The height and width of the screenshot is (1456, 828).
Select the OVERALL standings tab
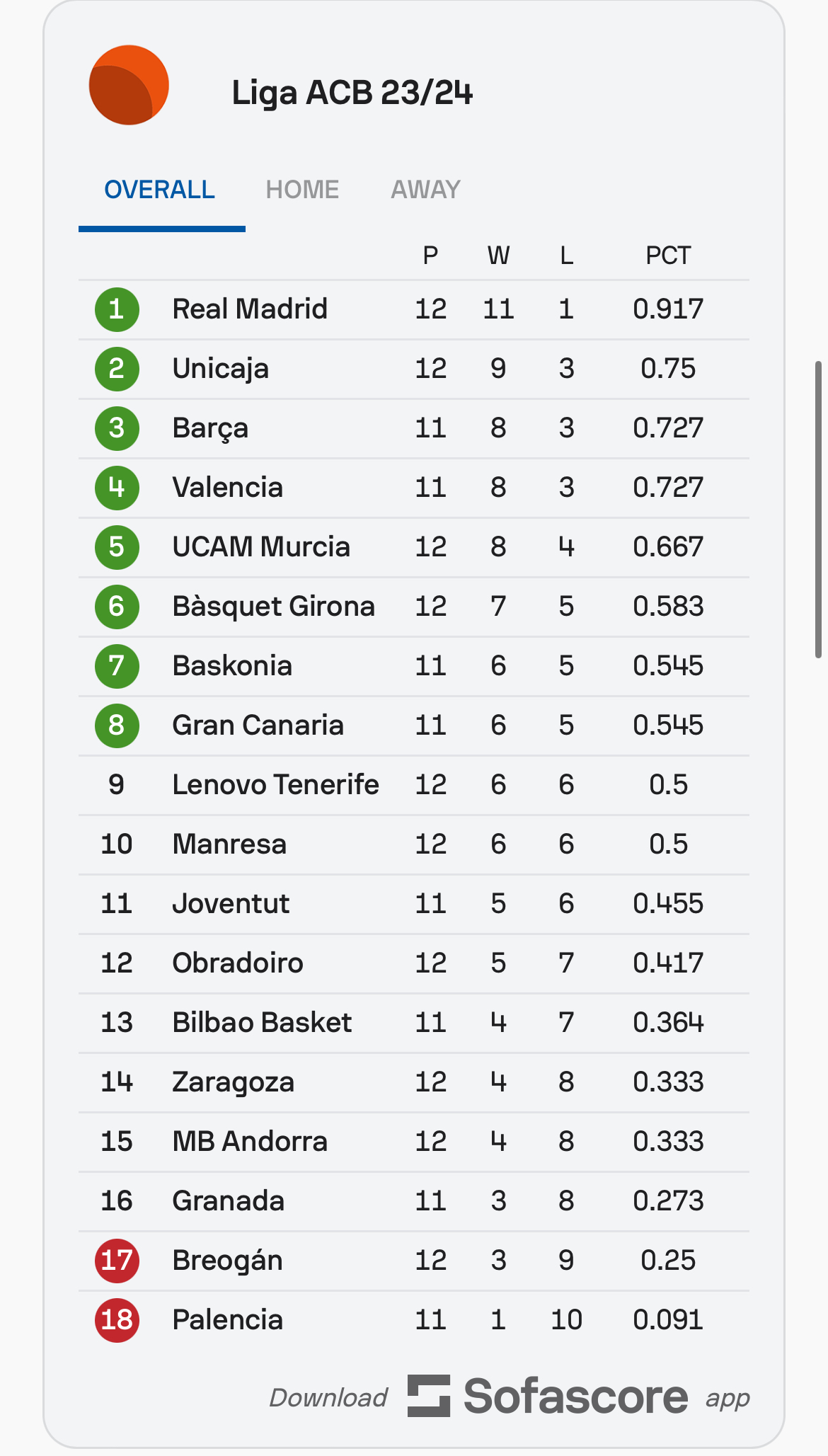click(160, 190)
